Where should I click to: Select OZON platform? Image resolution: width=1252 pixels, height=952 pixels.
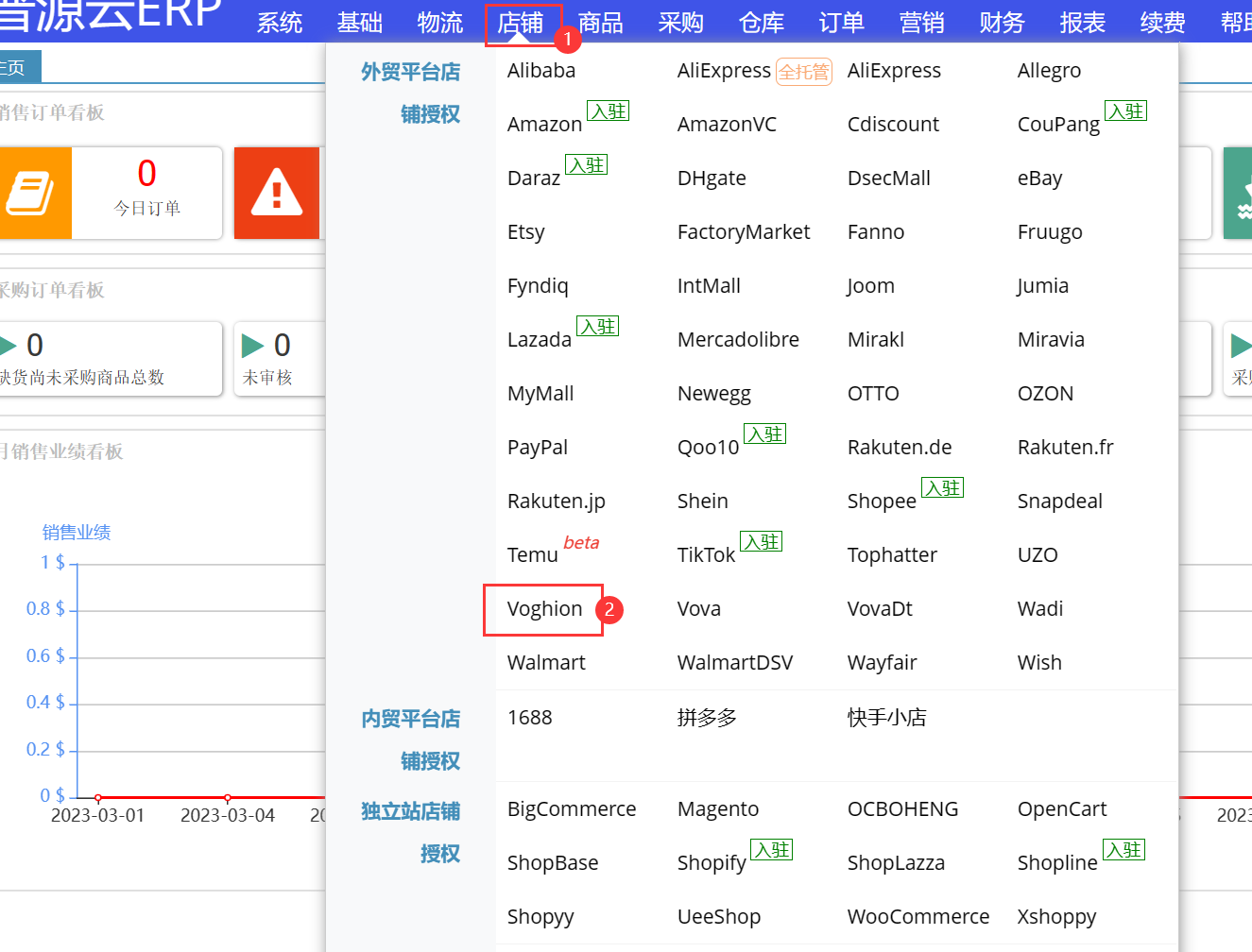pos(1045,394)
